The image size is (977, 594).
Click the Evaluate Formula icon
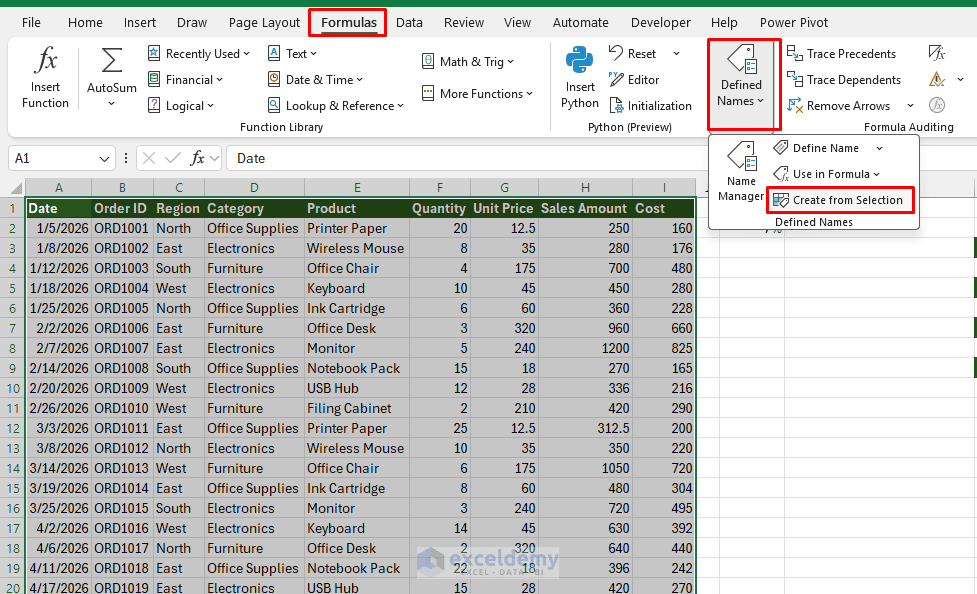936,105
